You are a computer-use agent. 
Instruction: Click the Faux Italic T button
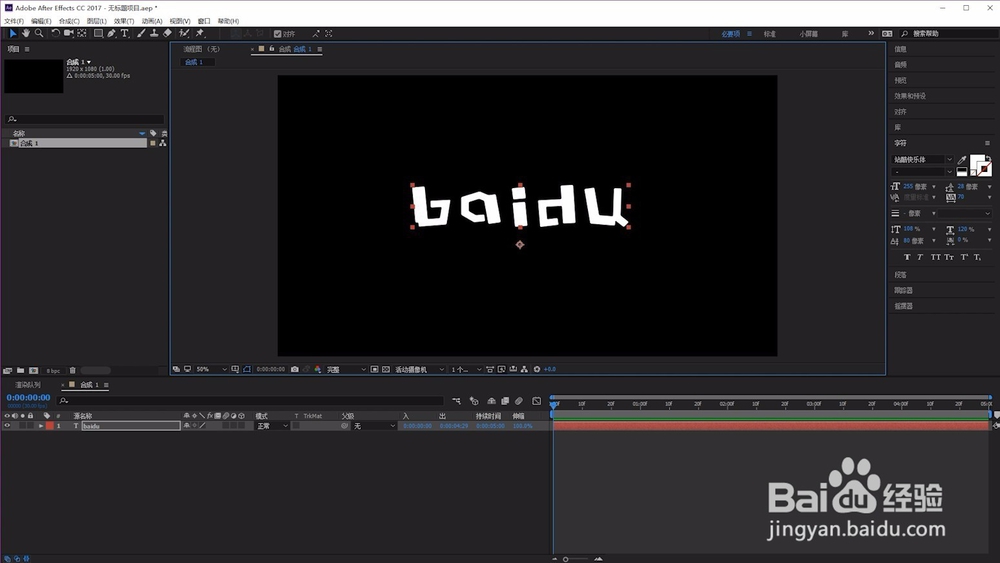(920, 257)
